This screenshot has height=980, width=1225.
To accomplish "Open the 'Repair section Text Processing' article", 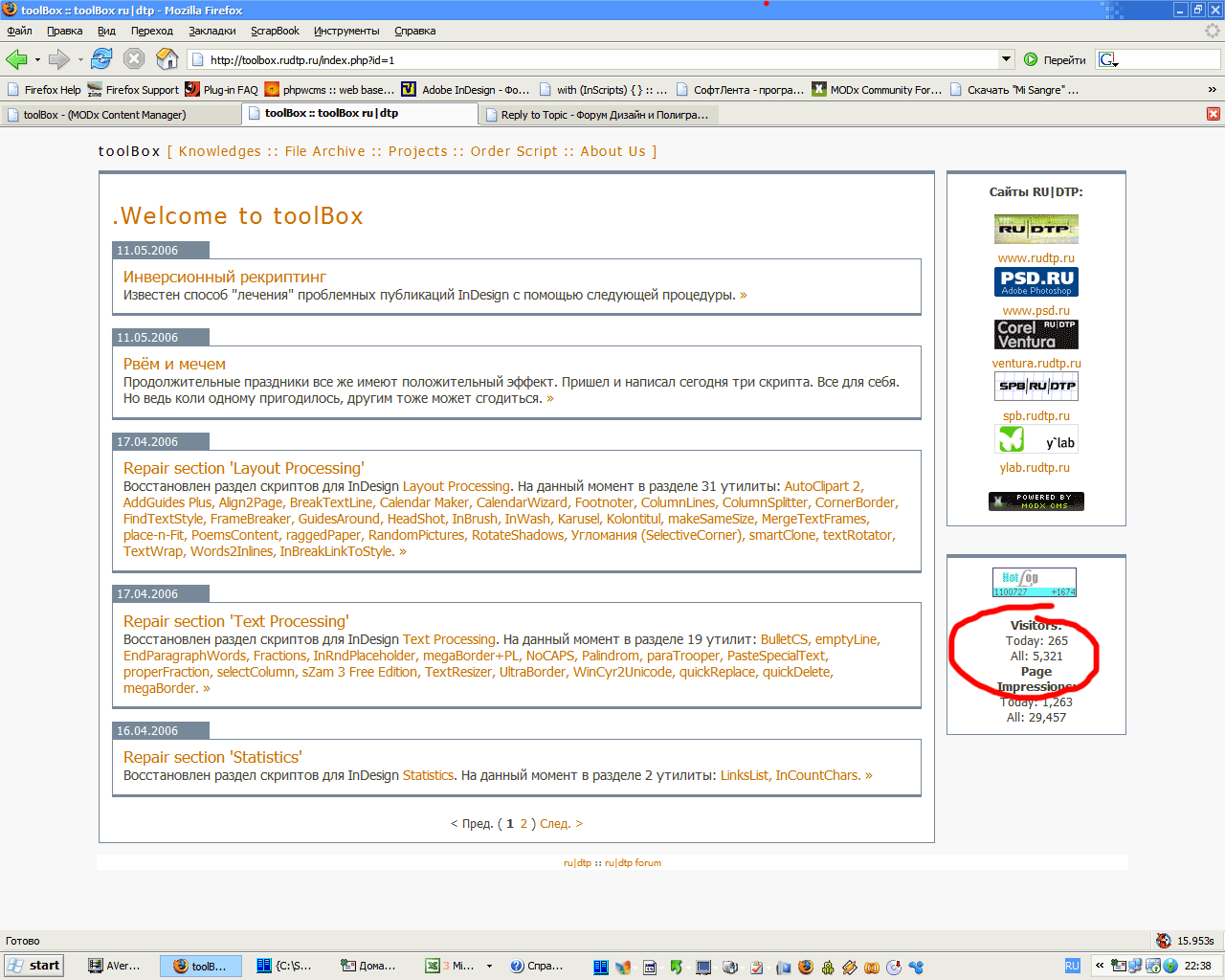I will tap(236, 621).
